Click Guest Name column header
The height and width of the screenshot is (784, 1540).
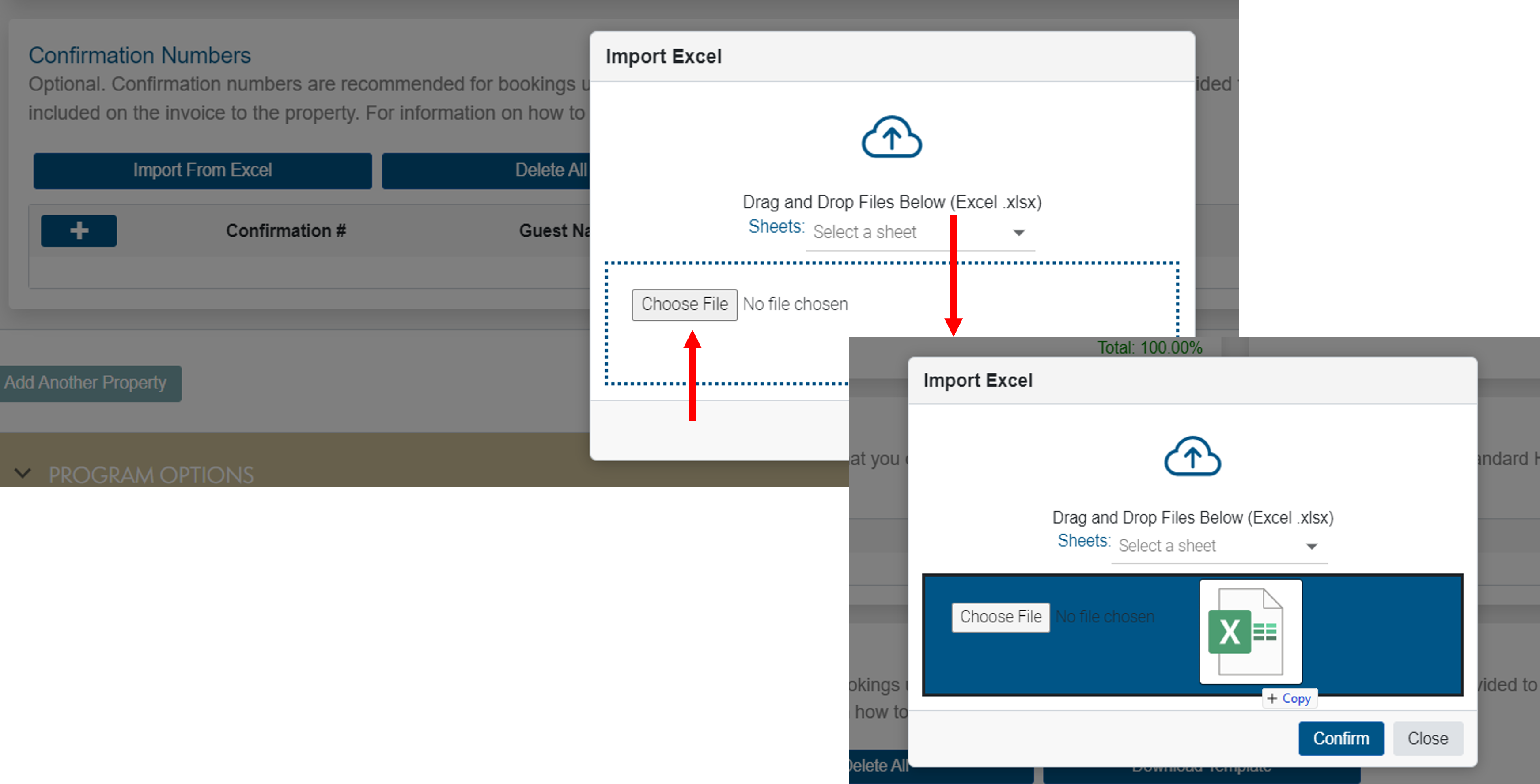(x=553, y=231)
